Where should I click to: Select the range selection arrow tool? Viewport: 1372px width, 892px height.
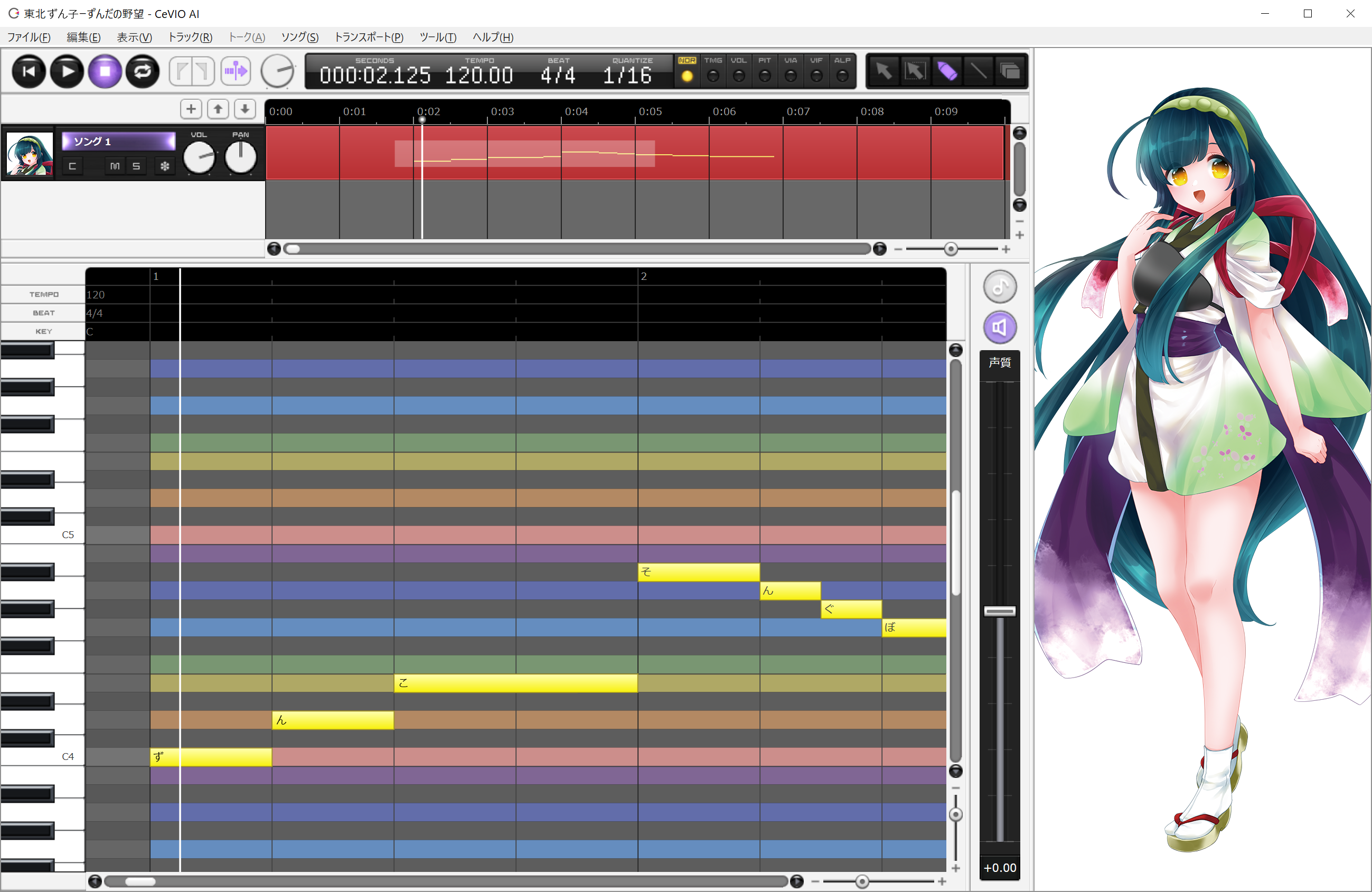coord(915,71)
